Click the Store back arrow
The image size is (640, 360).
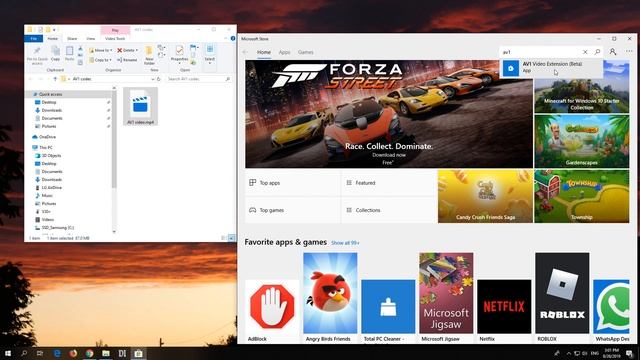(245, 52)
